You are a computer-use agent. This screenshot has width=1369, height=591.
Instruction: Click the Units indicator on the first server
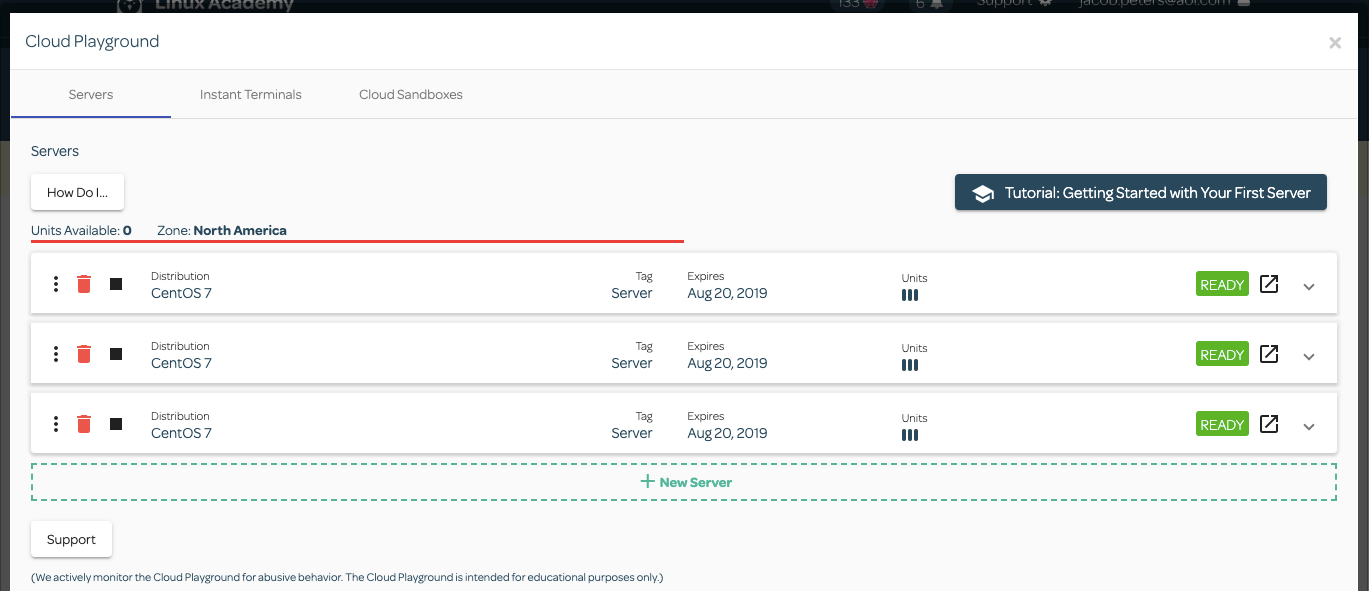click(909, 295)
